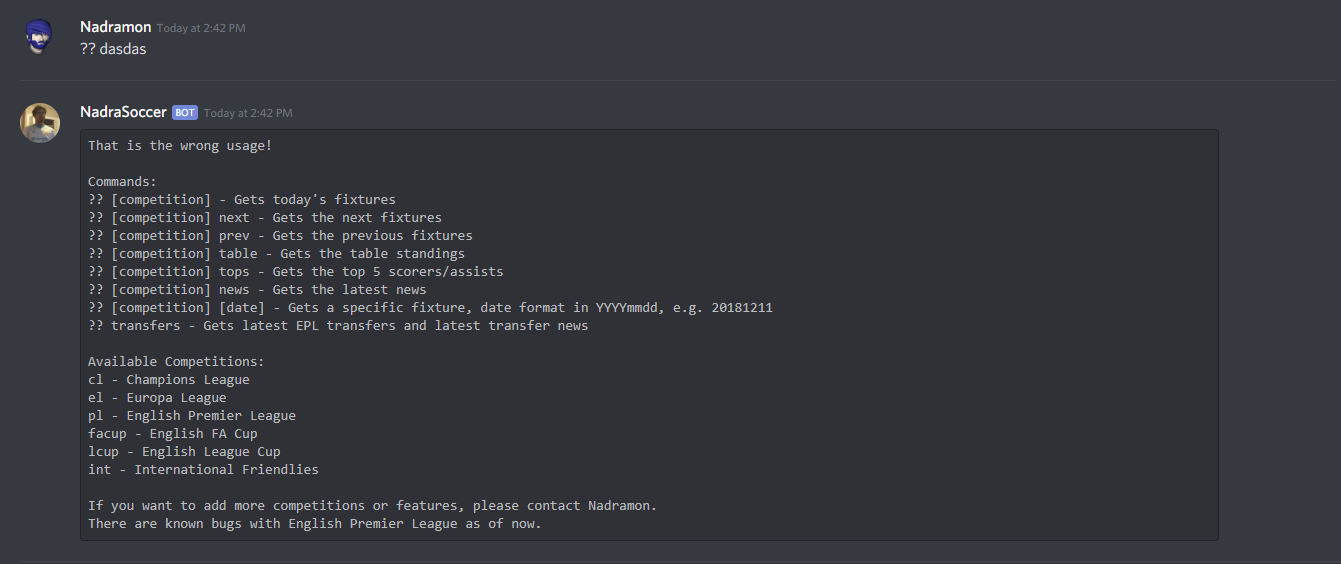The height and width of the screenshot is (564, 1341).
Task: Click the bot message timestamp
Action: click(x=248, y=113)
